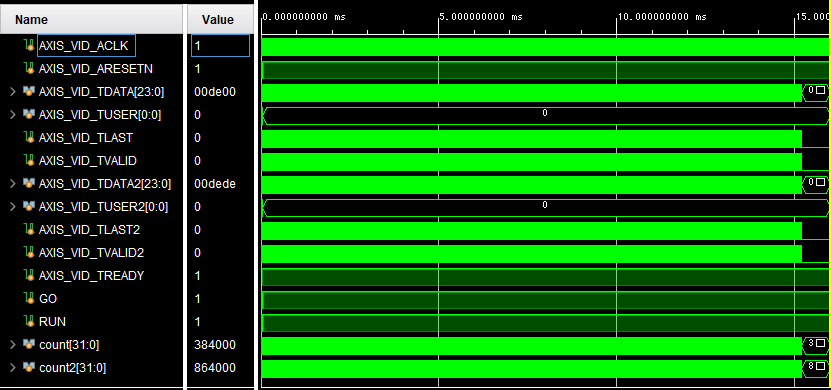
Task: Select the AXIS_VID_TLAST signal name
Action: [85, 138]
